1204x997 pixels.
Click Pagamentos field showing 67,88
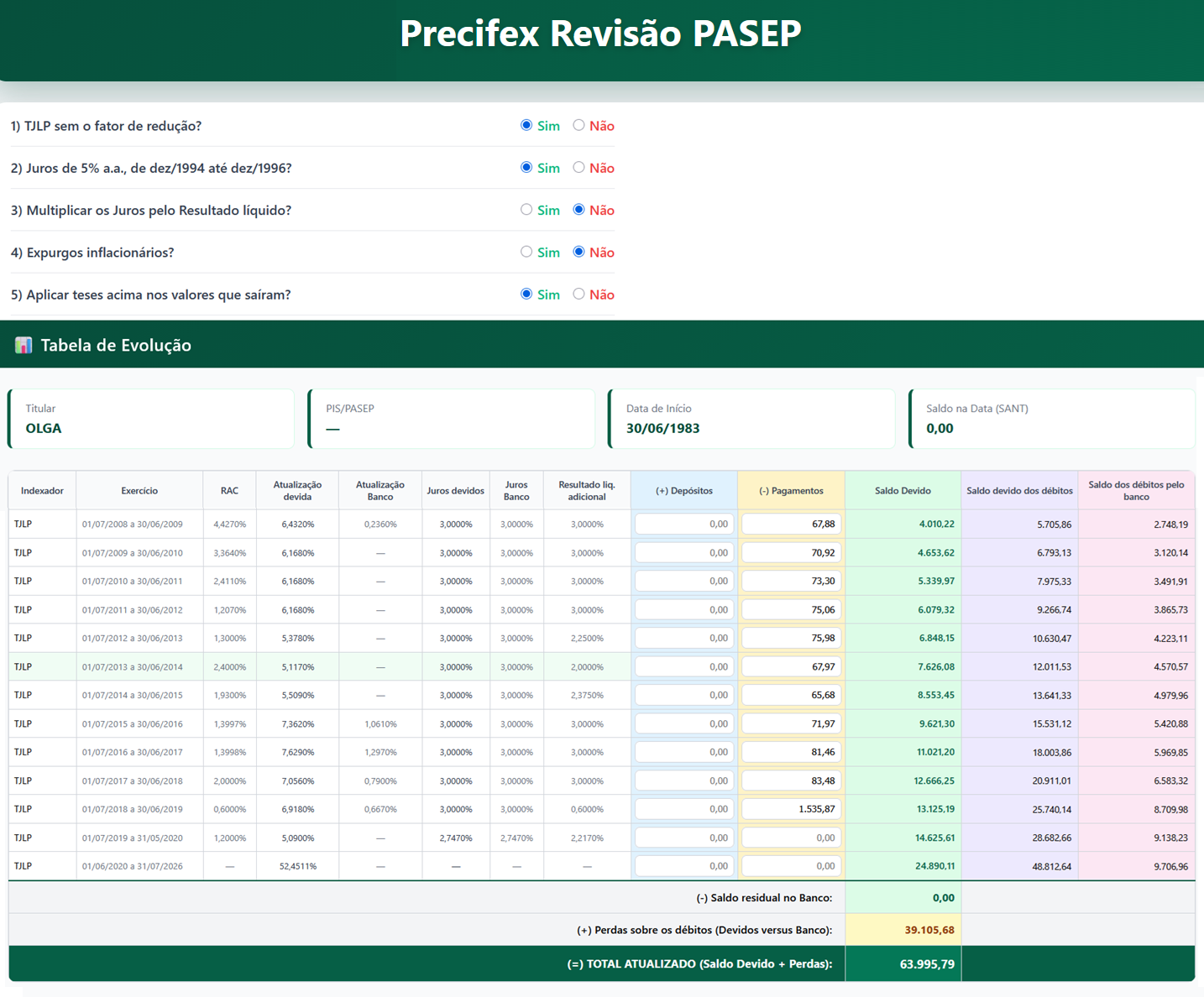[x=792, y=524]
